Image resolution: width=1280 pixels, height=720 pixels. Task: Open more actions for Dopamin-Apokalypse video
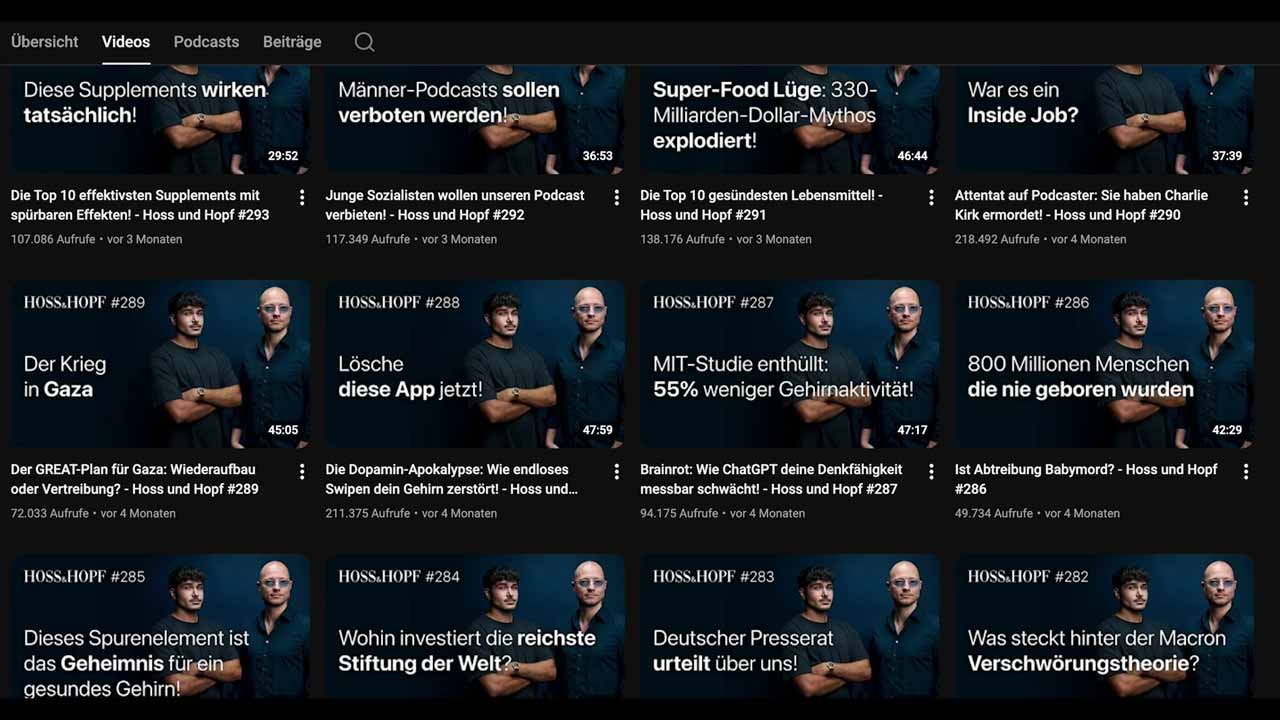tap(617, 472)
